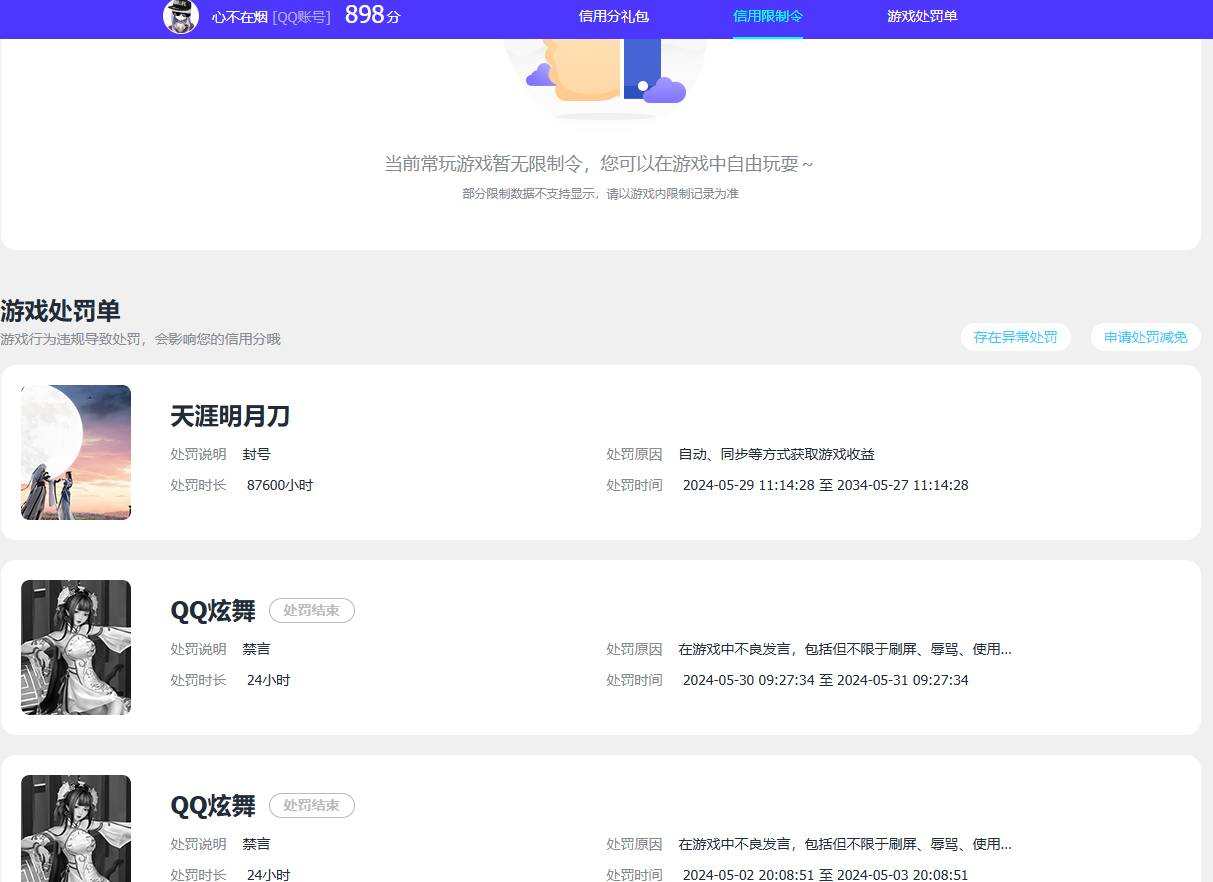Click truncated penalty reason on 2024-05-02 card
This screenshot has height=882, width=1213.
click(x=845, y=844)
